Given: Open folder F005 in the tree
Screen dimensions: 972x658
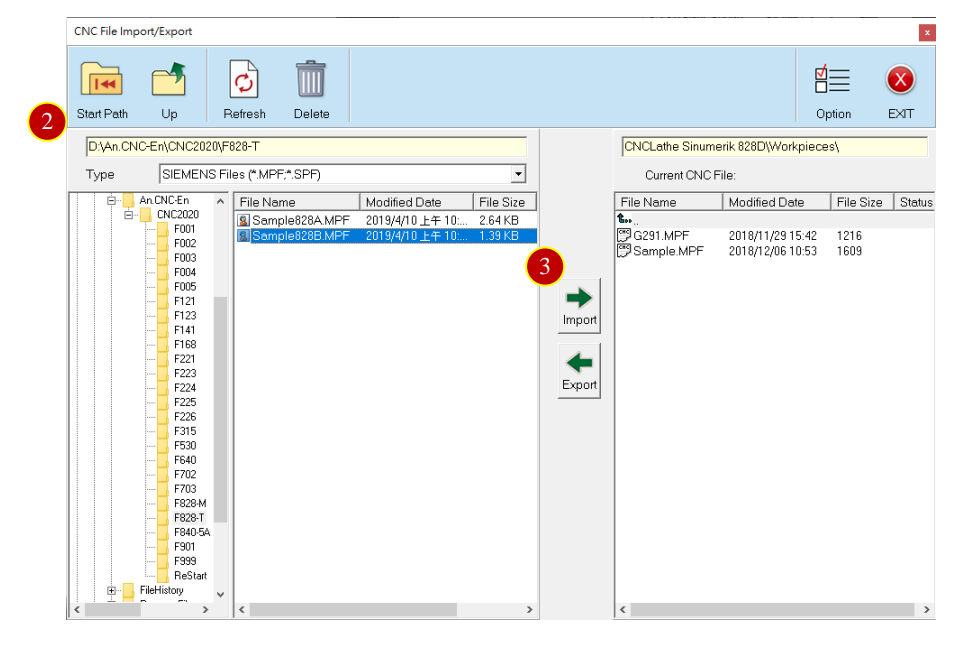Looking at the screenshot, I should pos(184,287).
